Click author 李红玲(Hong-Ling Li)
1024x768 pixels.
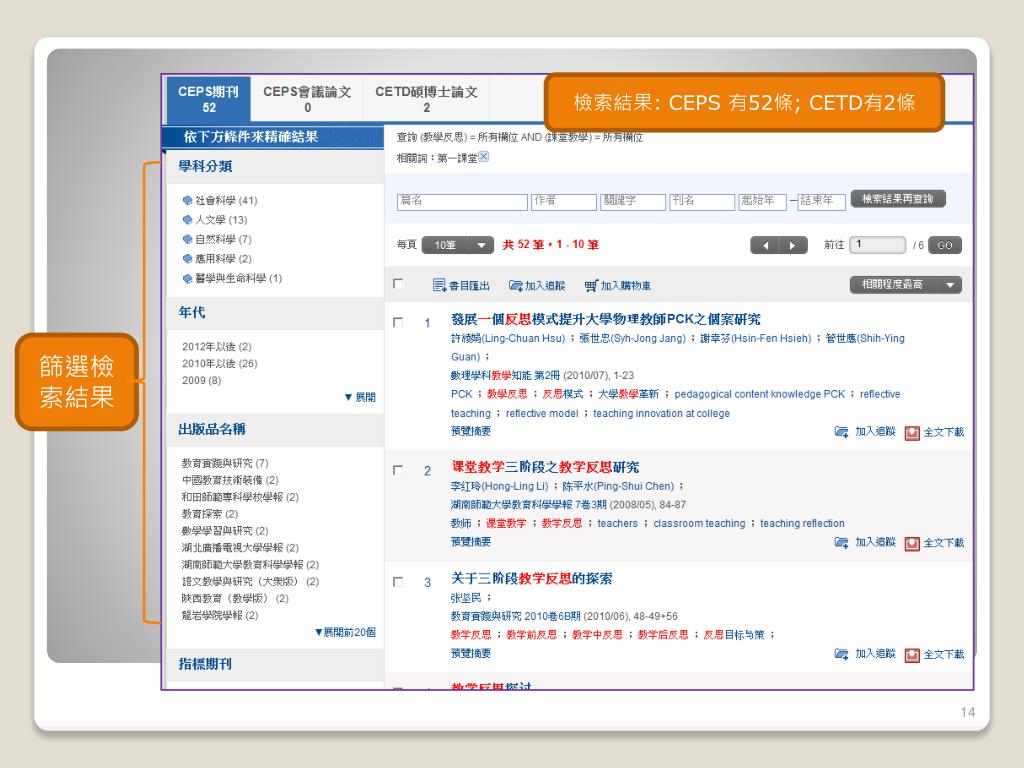[x=500, y=487]
